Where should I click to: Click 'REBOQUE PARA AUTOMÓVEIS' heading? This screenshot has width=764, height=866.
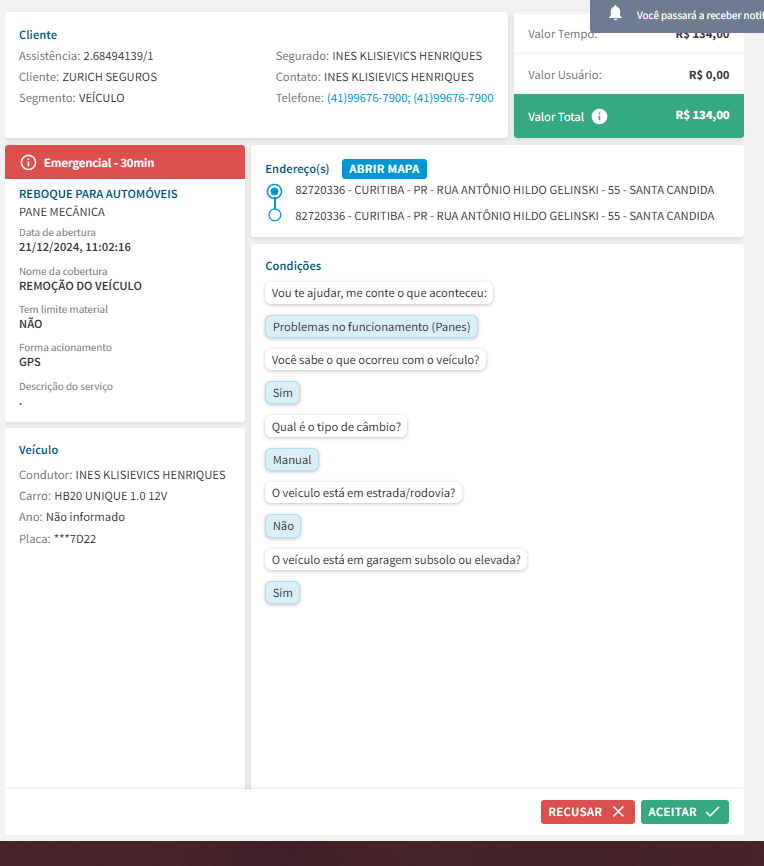point(98,194)
